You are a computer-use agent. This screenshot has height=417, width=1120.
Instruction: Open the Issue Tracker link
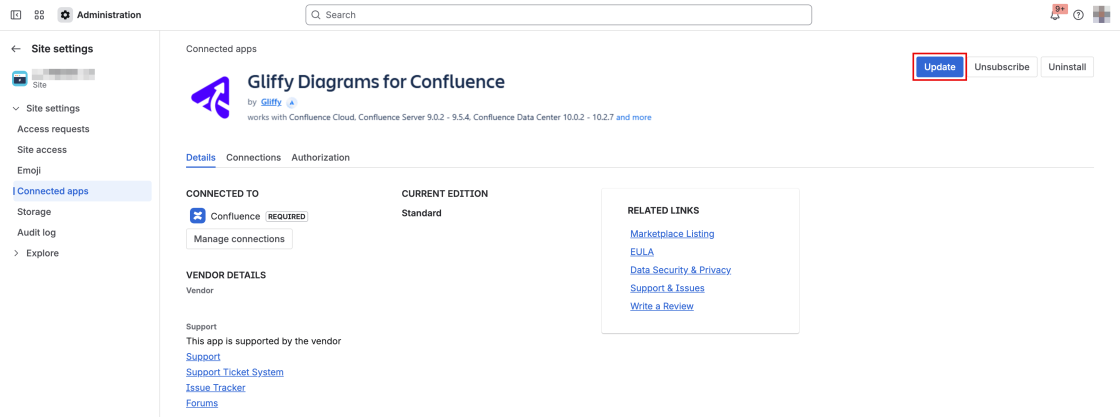(216, 388)
